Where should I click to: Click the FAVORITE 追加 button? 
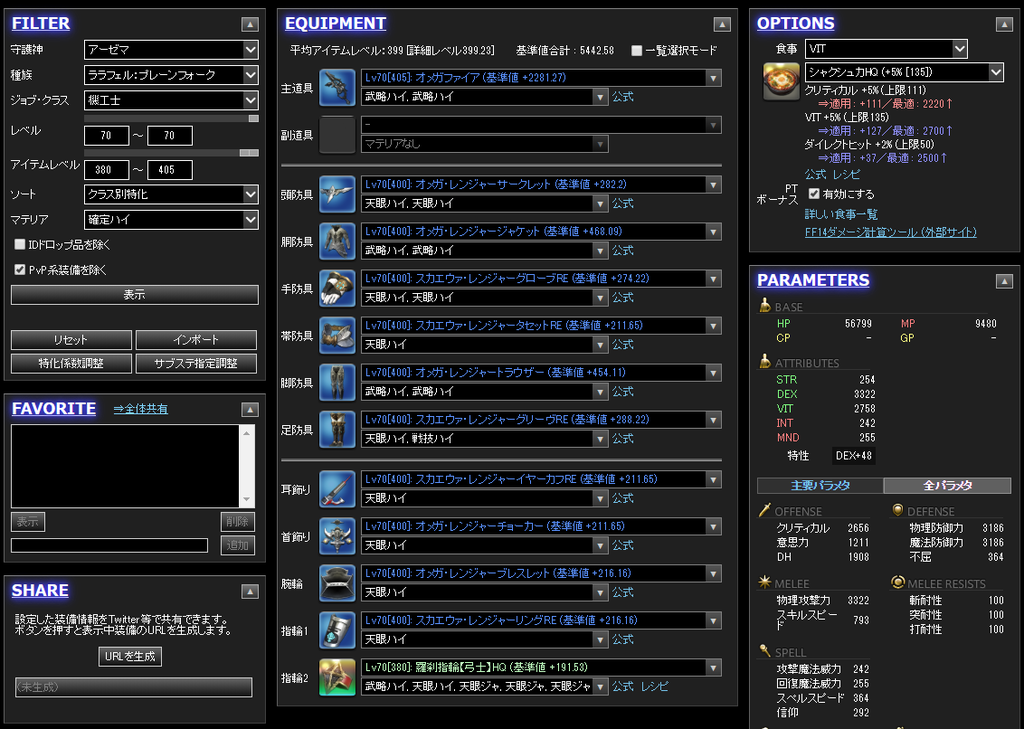(x=238, y=545)
